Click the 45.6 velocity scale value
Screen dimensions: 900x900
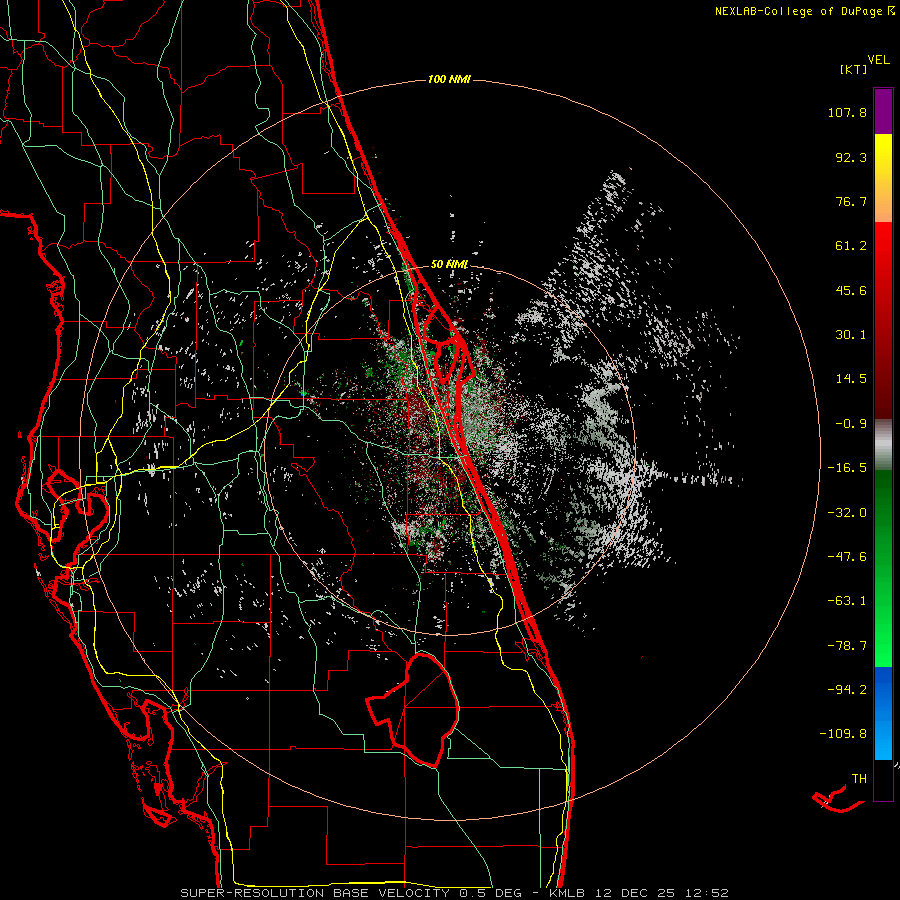tap(851, 290)
